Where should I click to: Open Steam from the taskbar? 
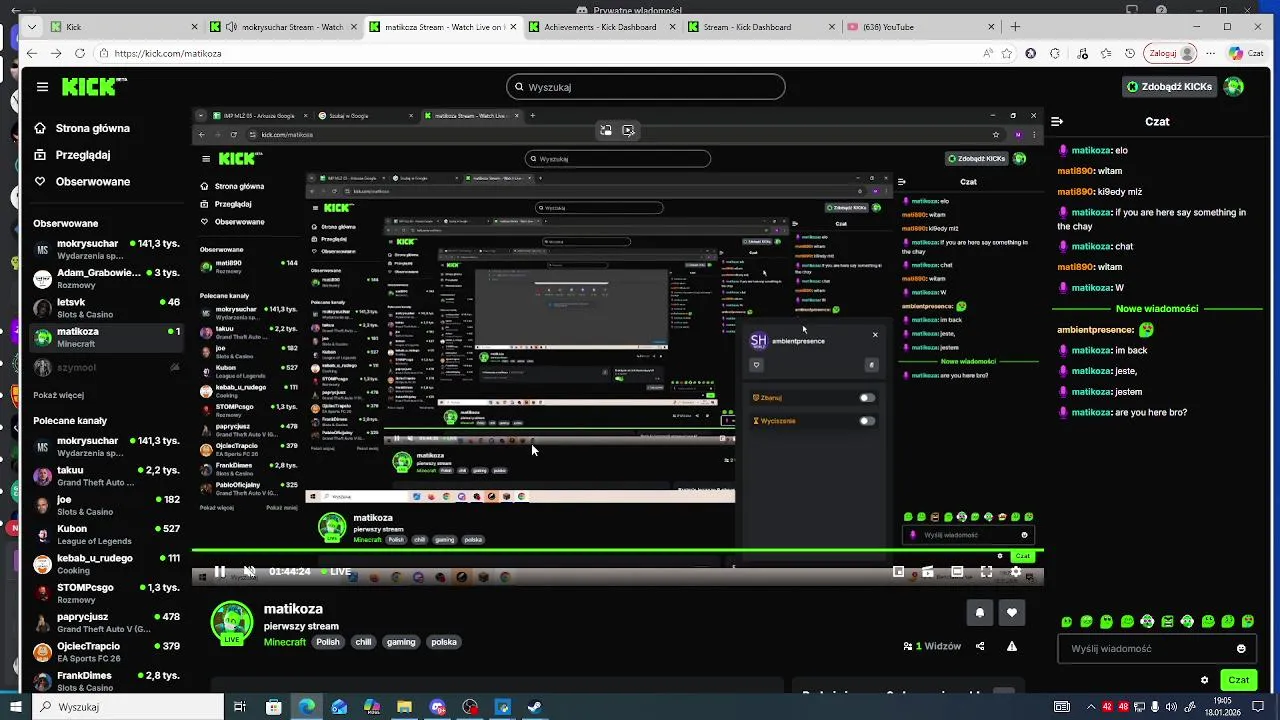535,707
